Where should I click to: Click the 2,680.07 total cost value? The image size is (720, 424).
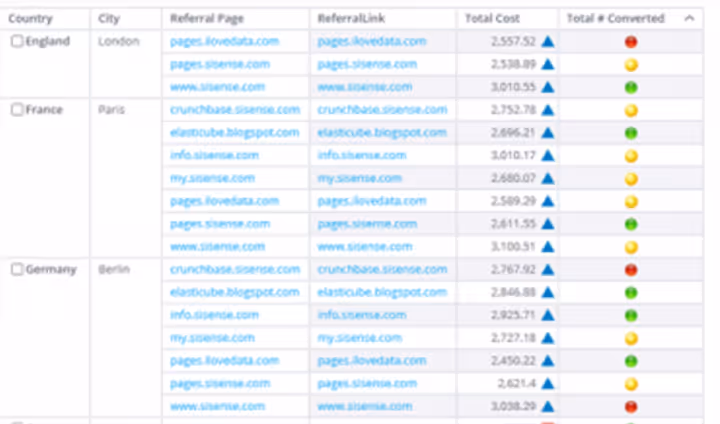tap(513, 178)
